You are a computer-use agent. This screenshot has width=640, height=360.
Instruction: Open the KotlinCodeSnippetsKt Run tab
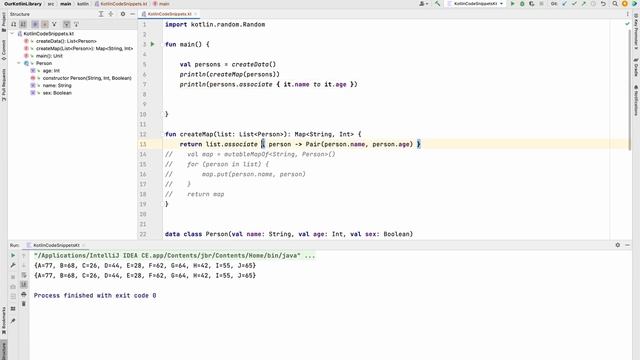point(56,245)
